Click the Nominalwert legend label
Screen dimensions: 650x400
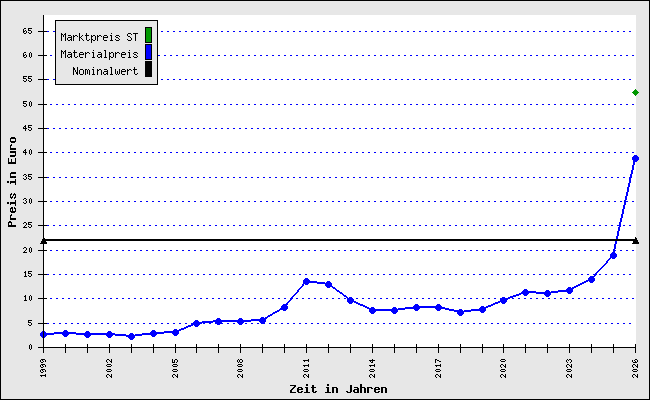(105, 70)
